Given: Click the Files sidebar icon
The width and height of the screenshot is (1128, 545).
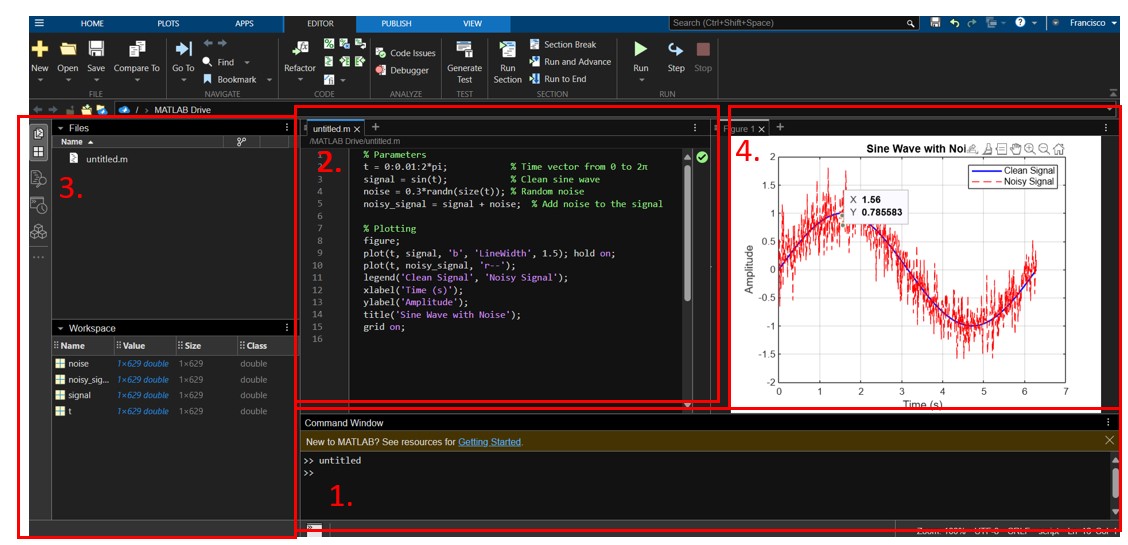Looking at the screenshot, I should [39, 133].
